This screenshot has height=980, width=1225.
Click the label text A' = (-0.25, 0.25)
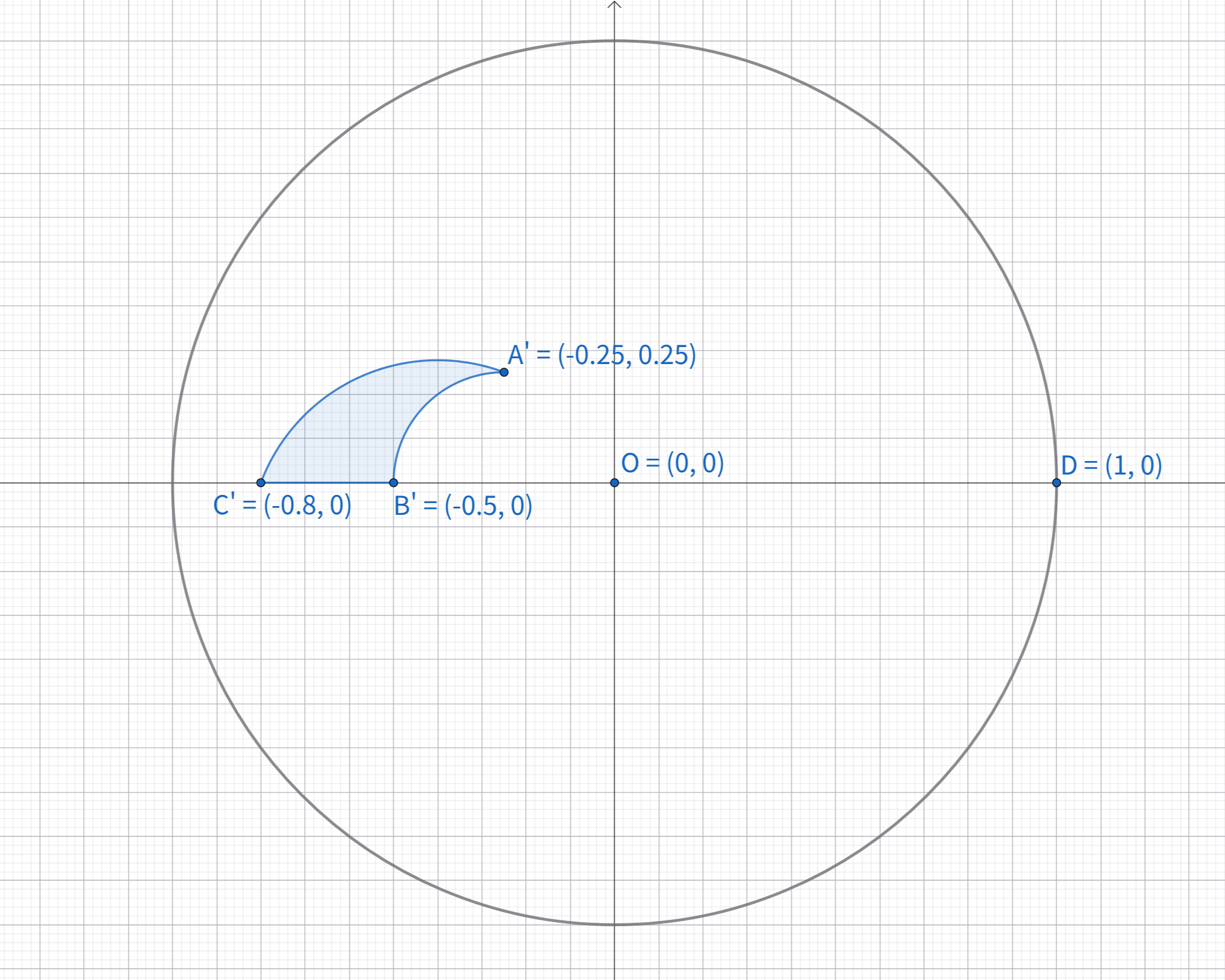point(602,355)
